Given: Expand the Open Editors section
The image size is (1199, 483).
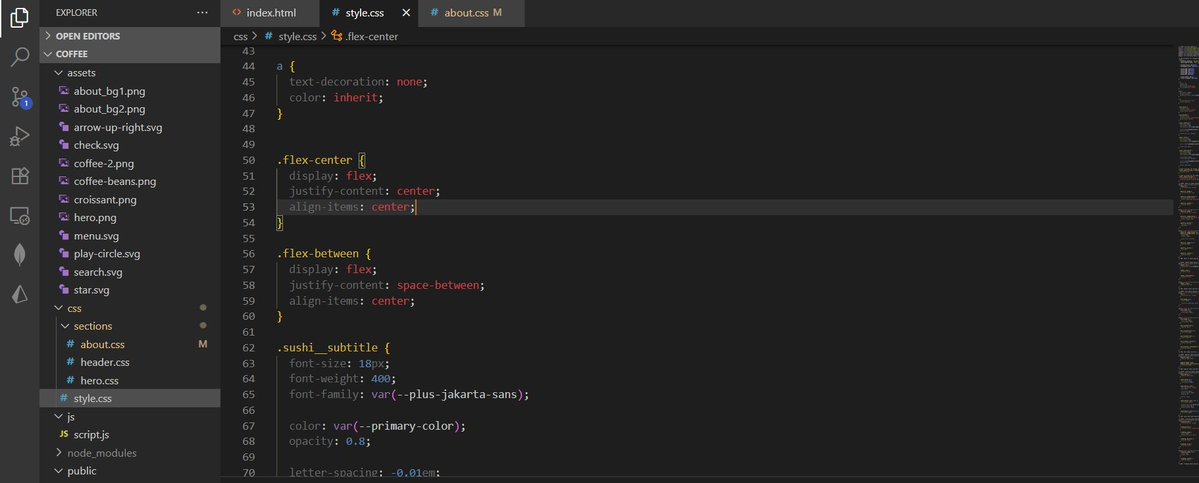Looking at the screenshot, I should 130,36.
